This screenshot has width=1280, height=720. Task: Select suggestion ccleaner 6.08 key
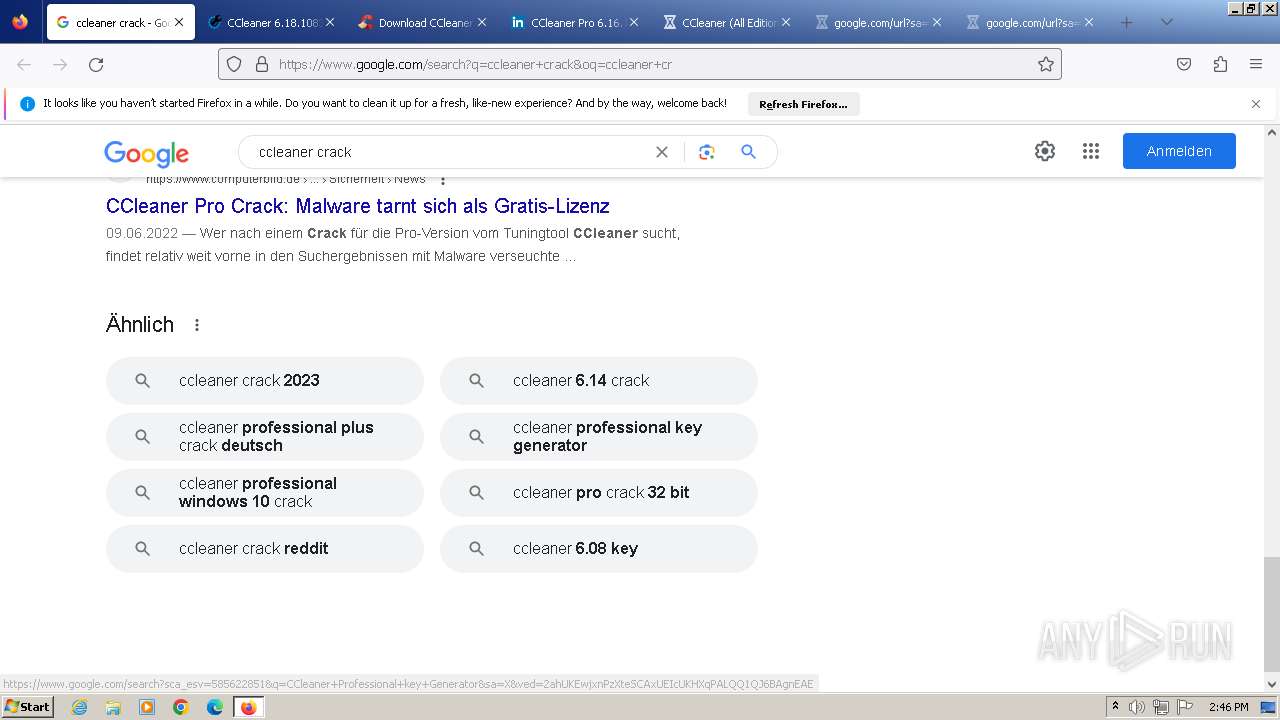(599, 549)
